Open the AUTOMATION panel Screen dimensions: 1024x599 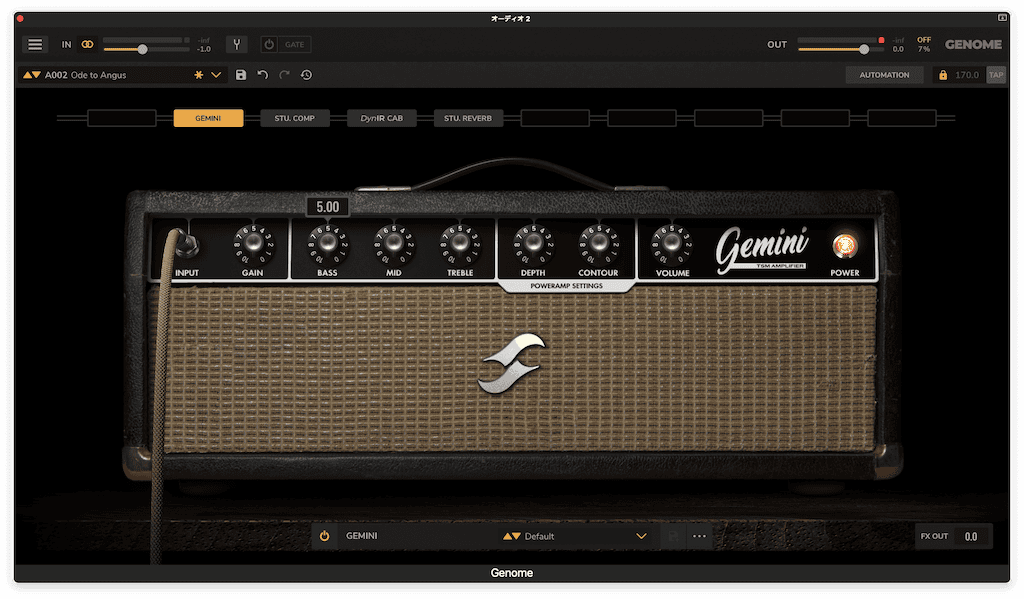(x=884, y=75)
